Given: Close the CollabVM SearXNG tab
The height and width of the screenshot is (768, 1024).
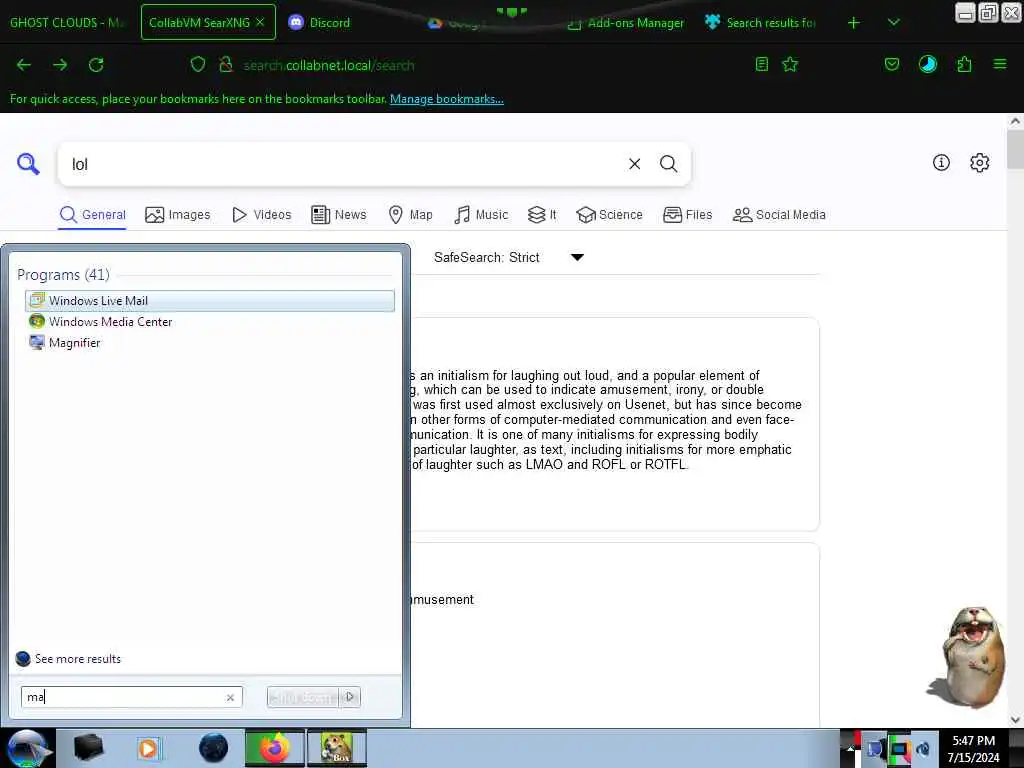Looking at the screenshot, I should click(260, 22).
